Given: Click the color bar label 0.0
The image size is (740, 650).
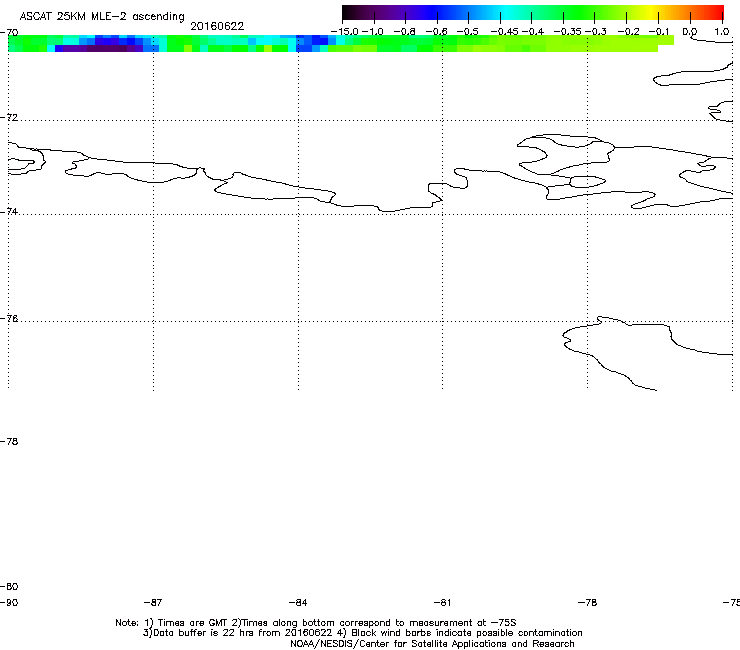Looking at the screenshot, I should click(690, 32).
